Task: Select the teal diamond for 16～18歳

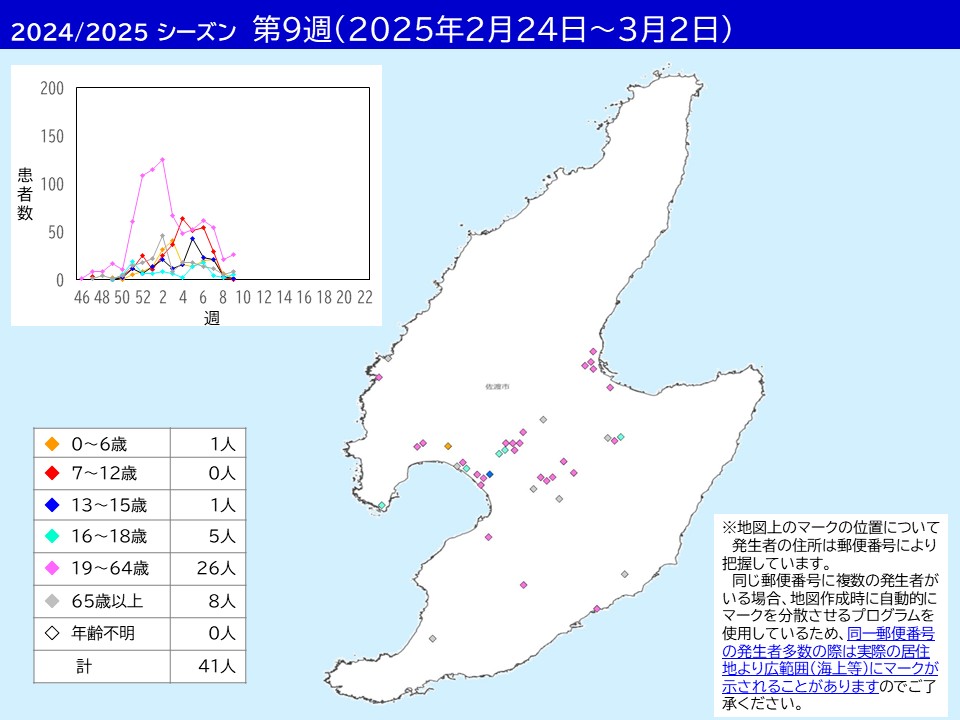Action: (x=53, y=536)
